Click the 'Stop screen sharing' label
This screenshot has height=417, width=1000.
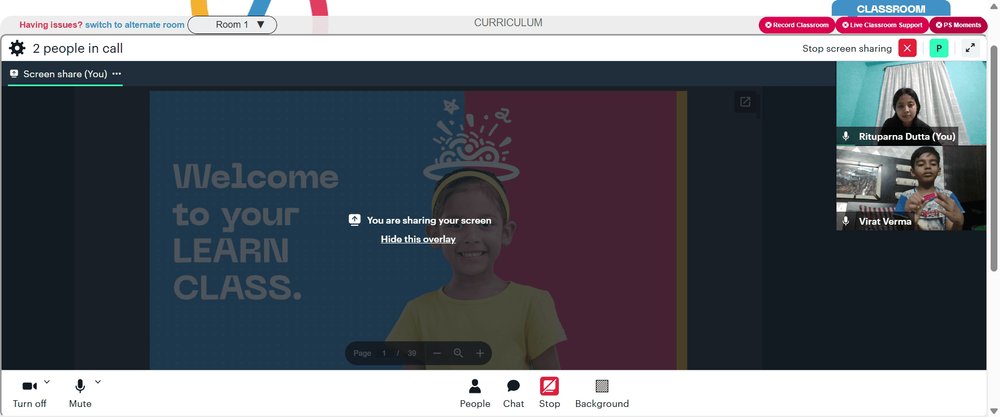[847, 48]
